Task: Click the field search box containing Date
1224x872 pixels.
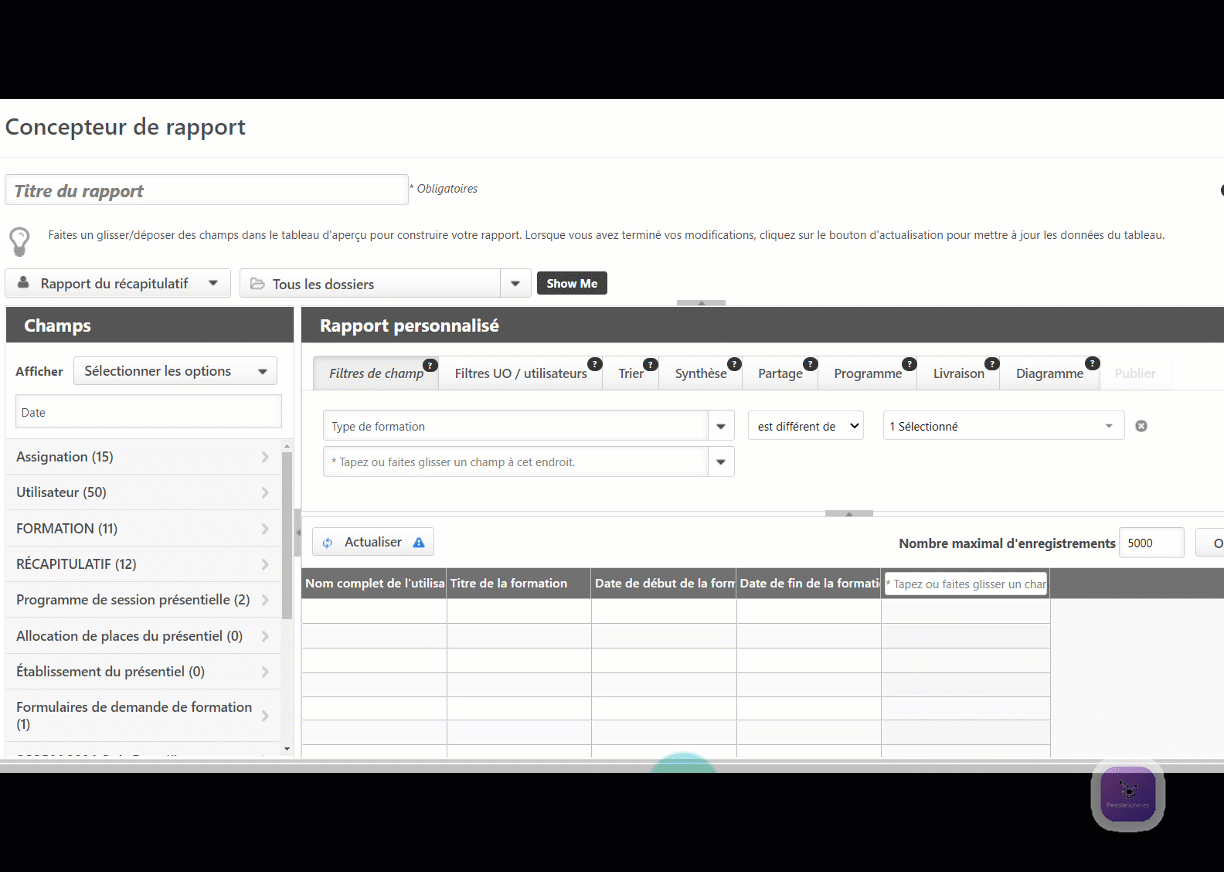Action: tap(148, 412)
